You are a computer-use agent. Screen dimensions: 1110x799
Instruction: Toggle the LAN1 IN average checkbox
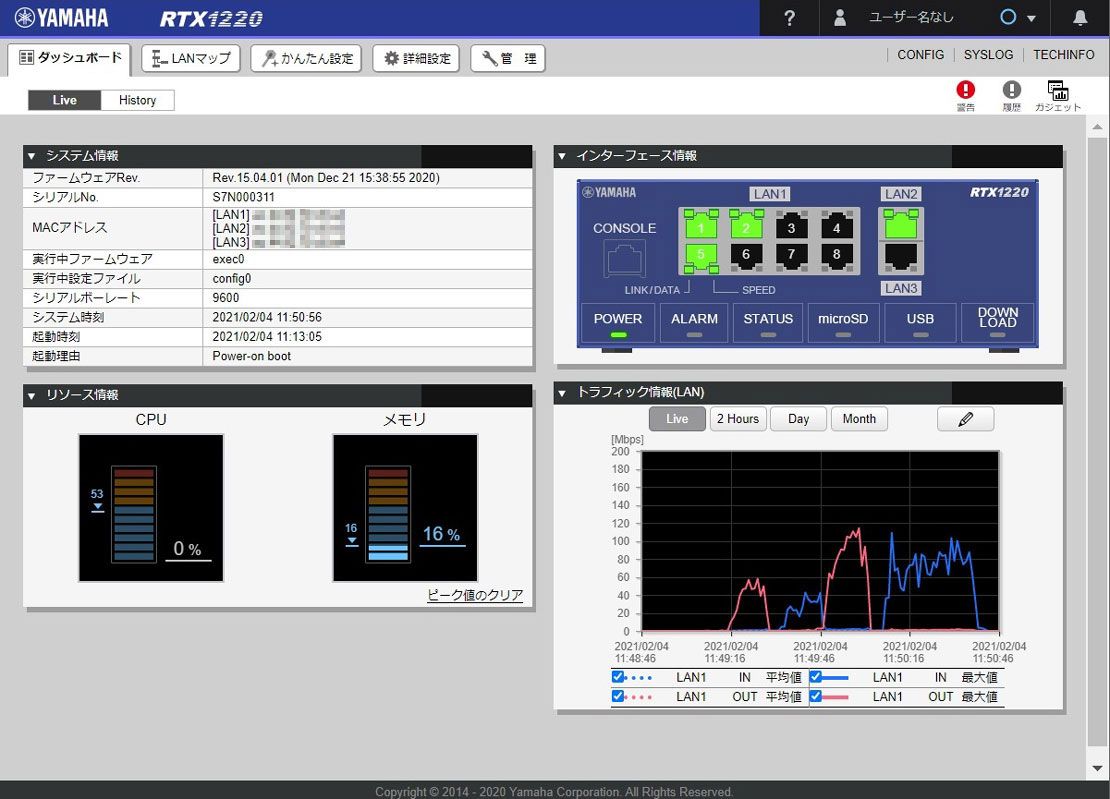click(x=618, y=677)
